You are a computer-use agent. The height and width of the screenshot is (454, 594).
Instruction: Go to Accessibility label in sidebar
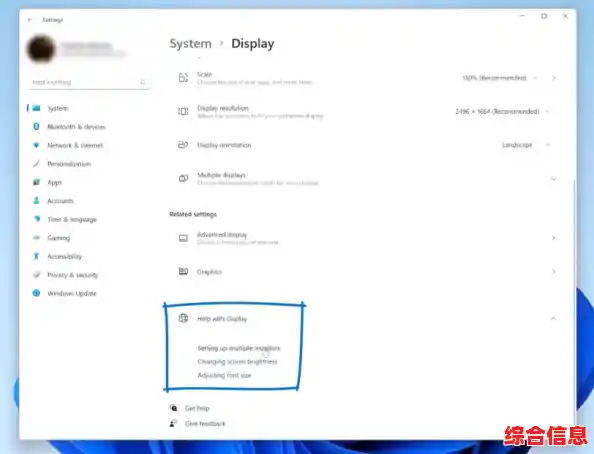coord(64,257)
